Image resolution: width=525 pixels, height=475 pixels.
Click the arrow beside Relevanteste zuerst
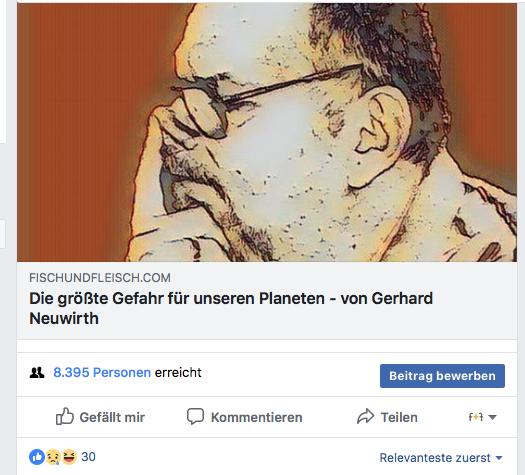pyautogui.click(x=499, y=458)
